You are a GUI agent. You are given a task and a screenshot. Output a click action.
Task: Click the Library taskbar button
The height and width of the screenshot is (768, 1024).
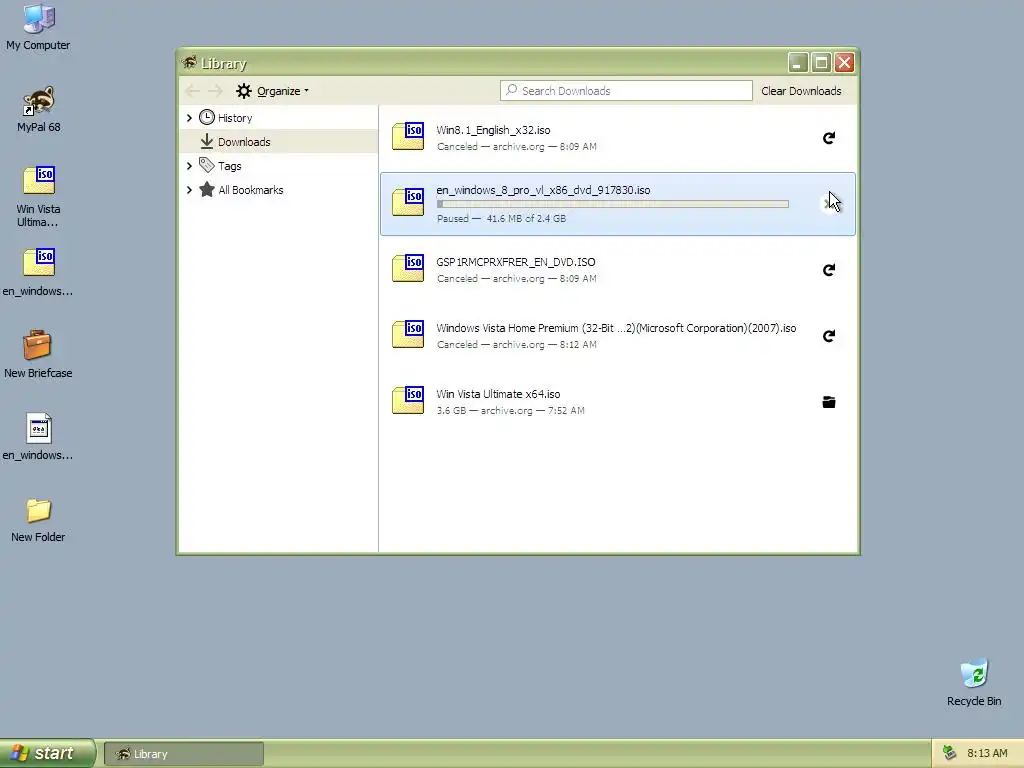184,754
